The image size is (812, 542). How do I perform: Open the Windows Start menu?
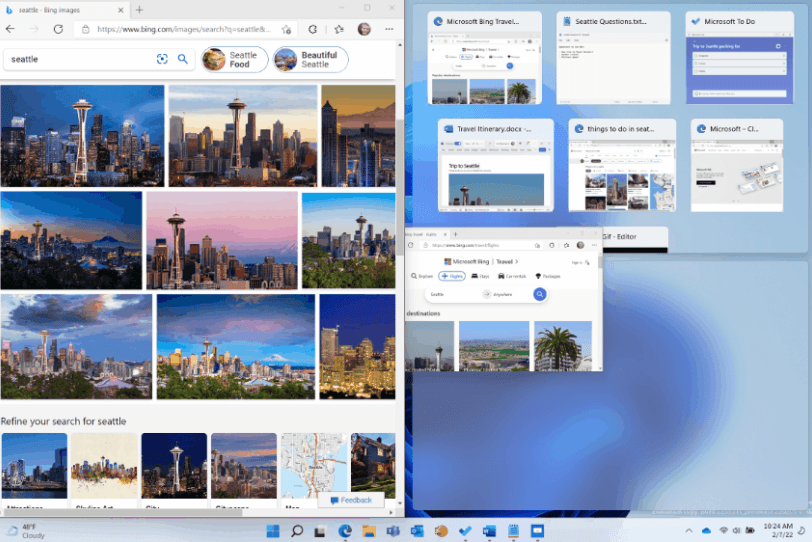click(x=273, y=531)
